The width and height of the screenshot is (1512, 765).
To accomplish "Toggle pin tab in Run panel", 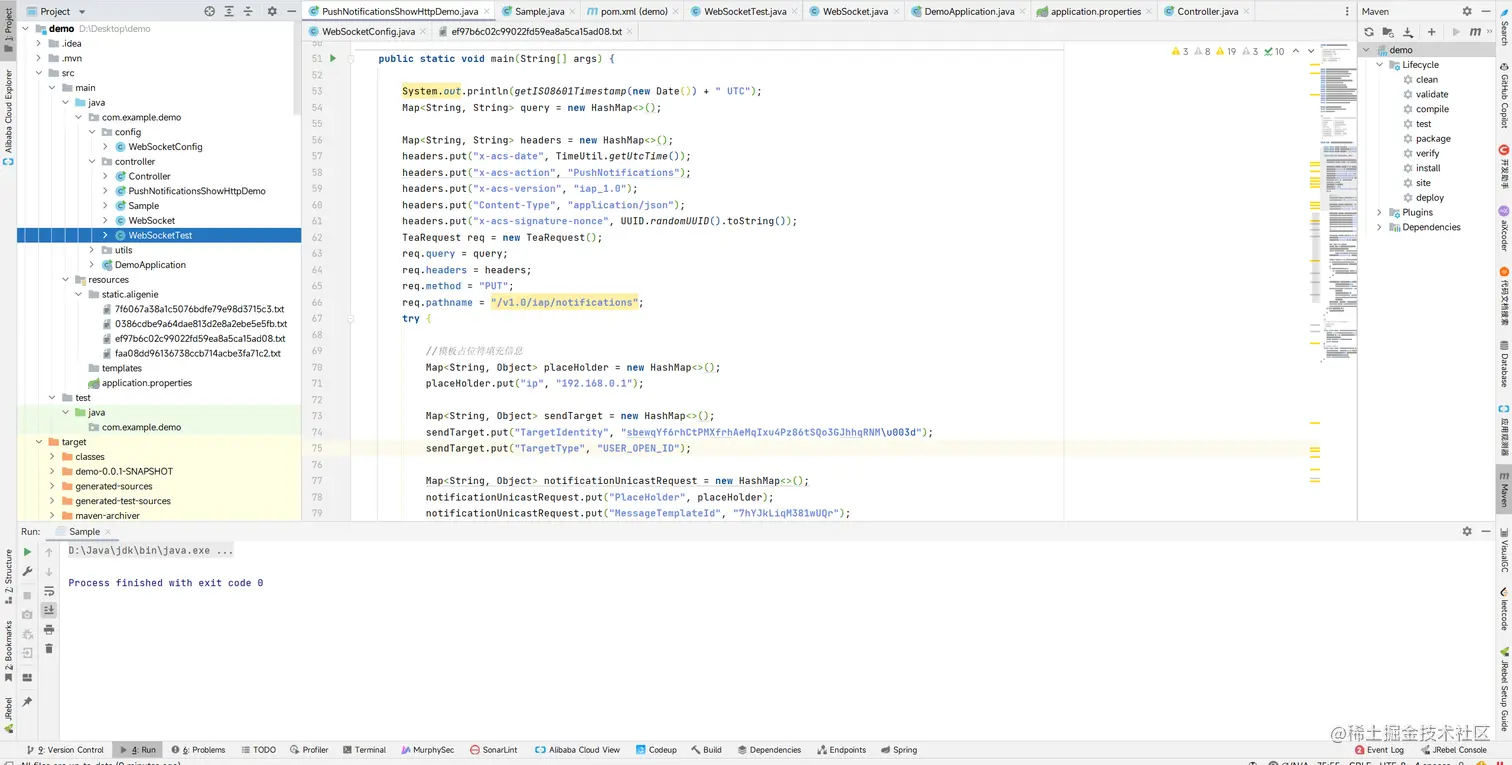I will 27,702.
